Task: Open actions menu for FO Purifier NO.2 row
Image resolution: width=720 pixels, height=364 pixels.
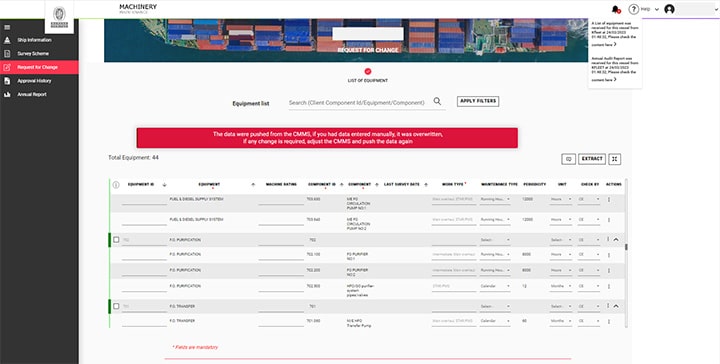Action: (x=609, y=271)
